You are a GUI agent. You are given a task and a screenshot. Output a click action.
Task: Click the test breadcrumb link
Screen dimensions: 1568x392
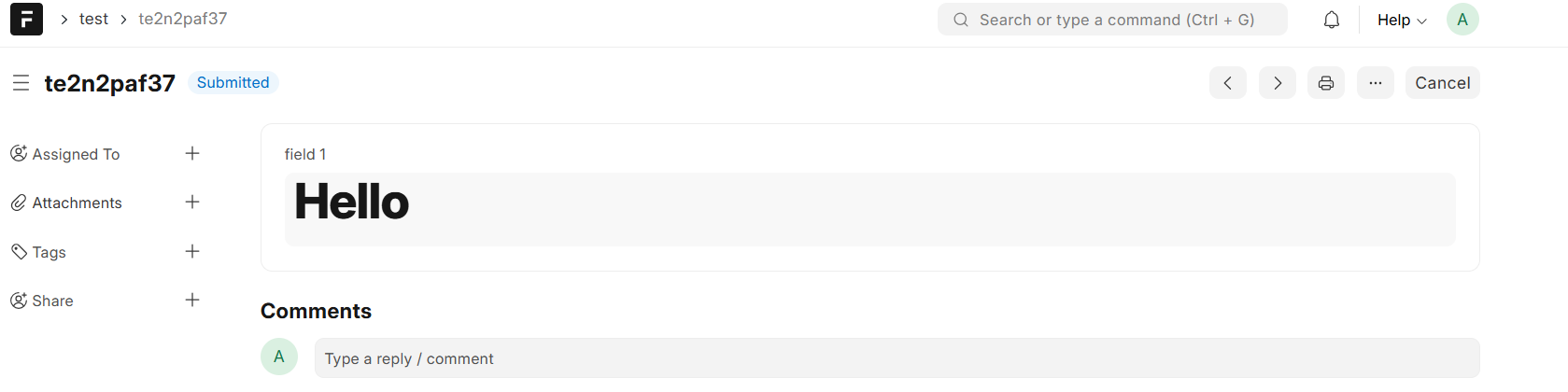pos(93,19)
